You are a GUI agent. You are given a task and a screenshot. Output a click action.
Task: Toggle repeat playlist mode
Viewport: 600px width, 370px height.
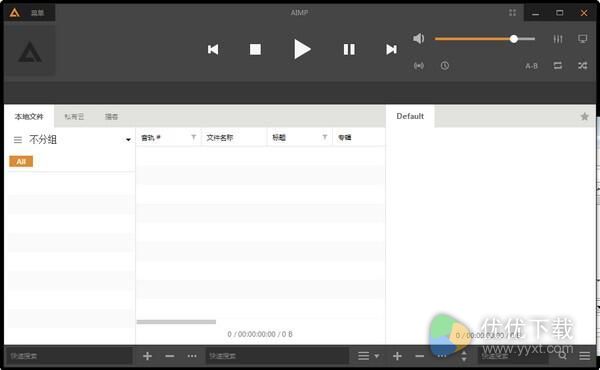[558, 66]
